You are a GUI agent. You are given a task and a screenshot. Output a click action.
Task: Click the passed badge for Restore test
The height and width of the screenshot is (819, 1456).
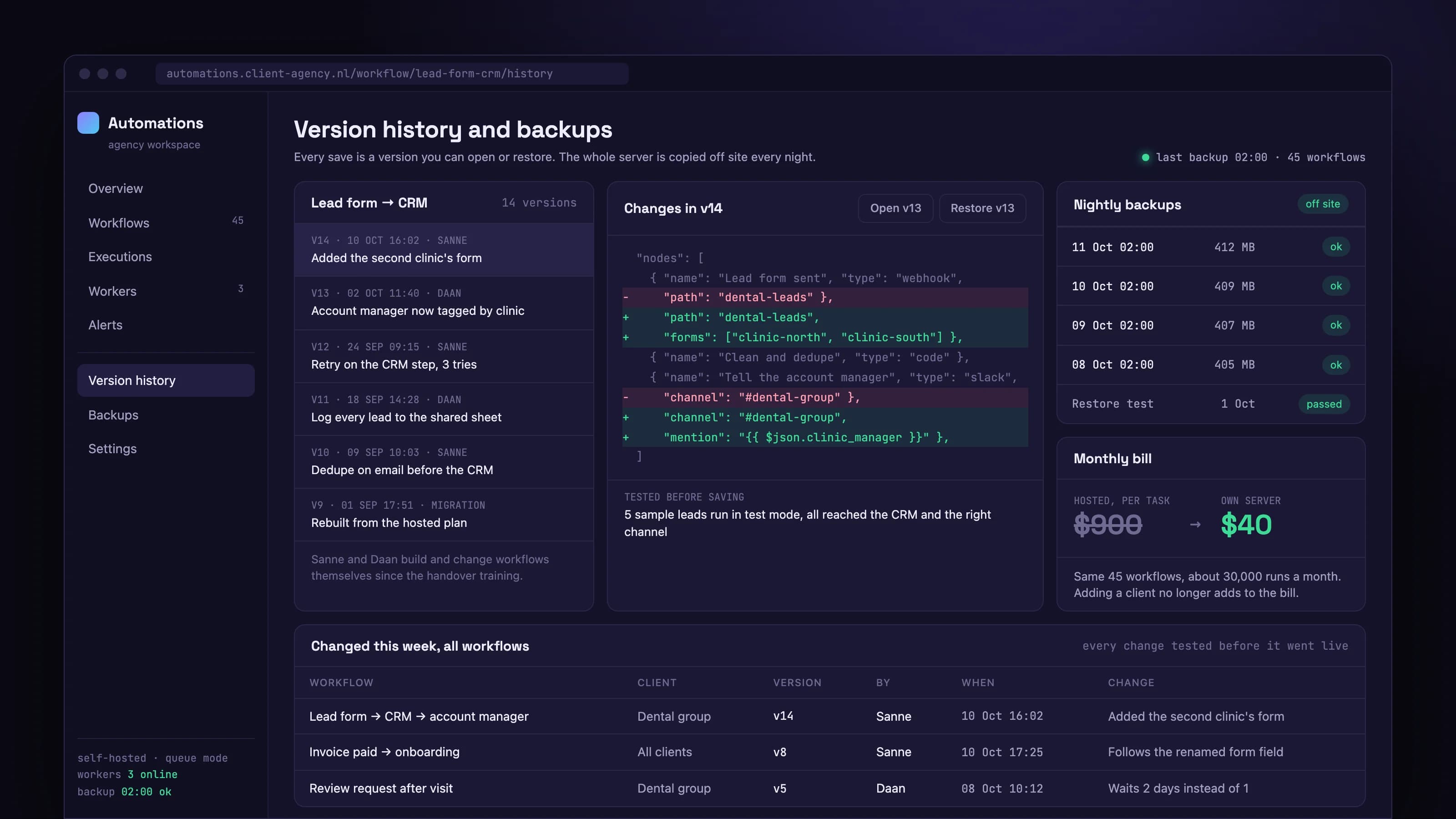pos(1324,404)
